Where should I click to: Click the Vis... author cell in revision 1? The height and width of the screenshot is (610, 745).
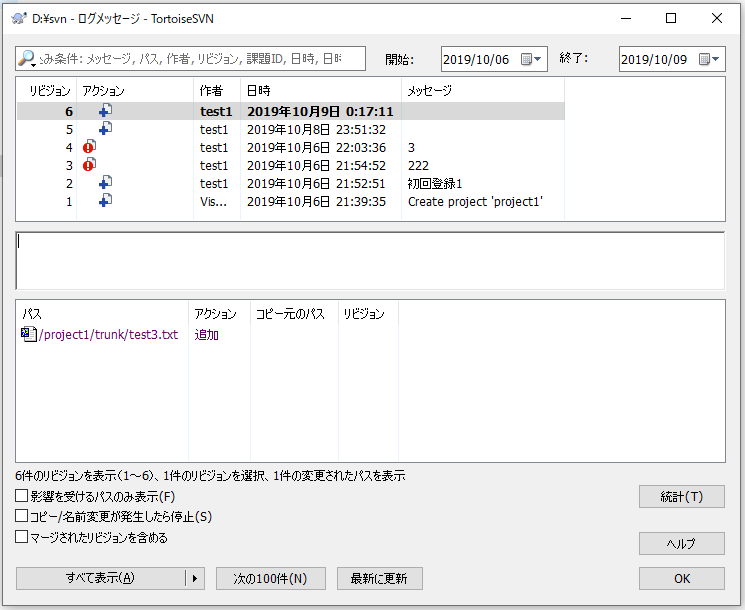point(213,201)
